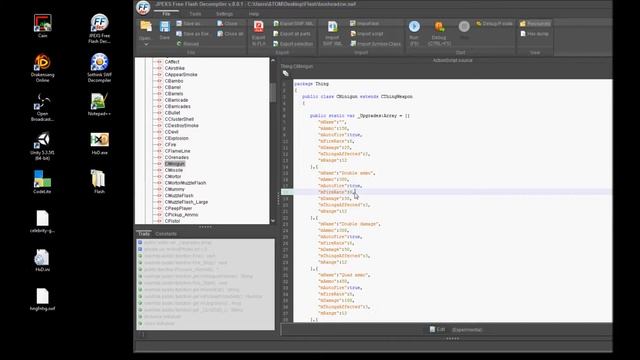Select CGrenades class in tree

177,158
